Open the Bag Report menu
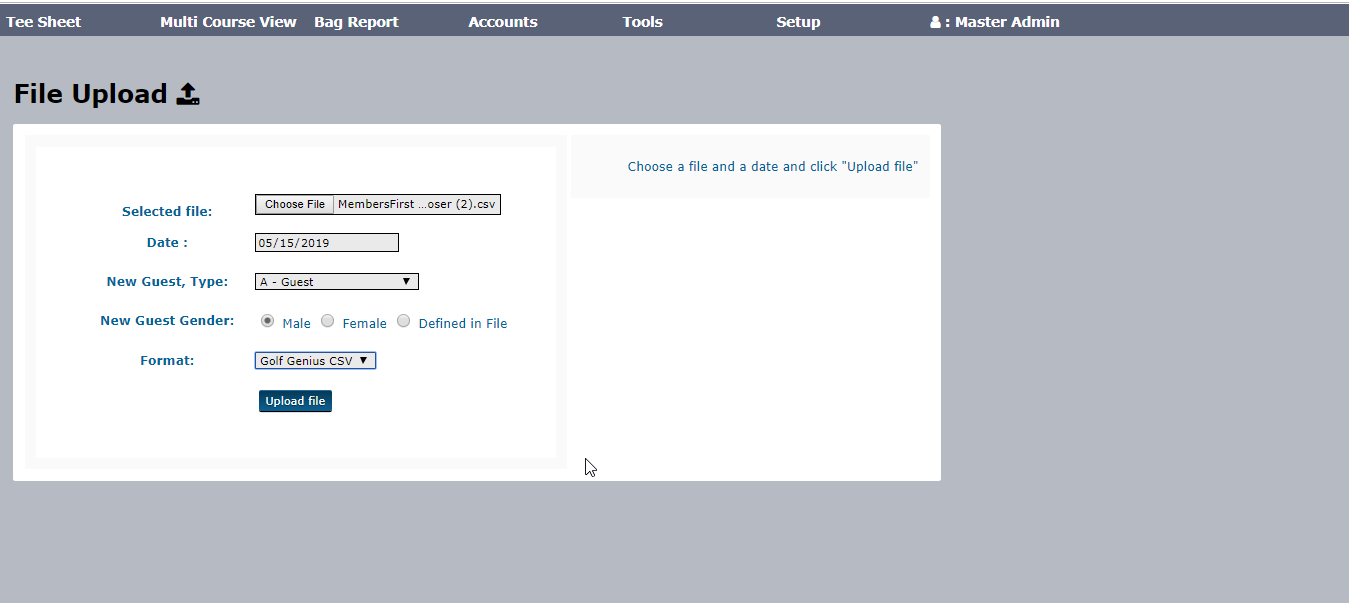The width and height of the screenshot is (1349, 603). (356, 22)
